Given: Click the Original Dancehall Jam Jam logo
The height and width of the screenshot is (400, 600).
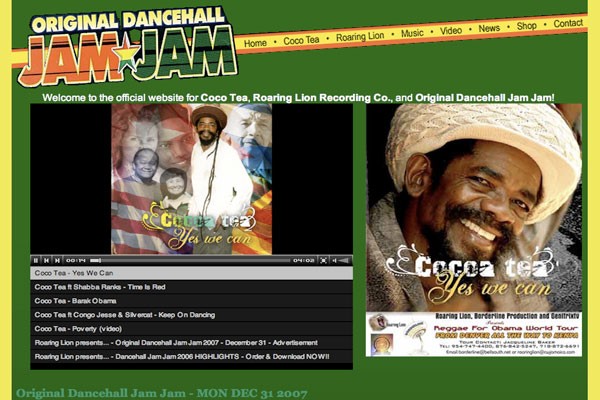Looking at the screenshot, I should [x=128, y=46].
